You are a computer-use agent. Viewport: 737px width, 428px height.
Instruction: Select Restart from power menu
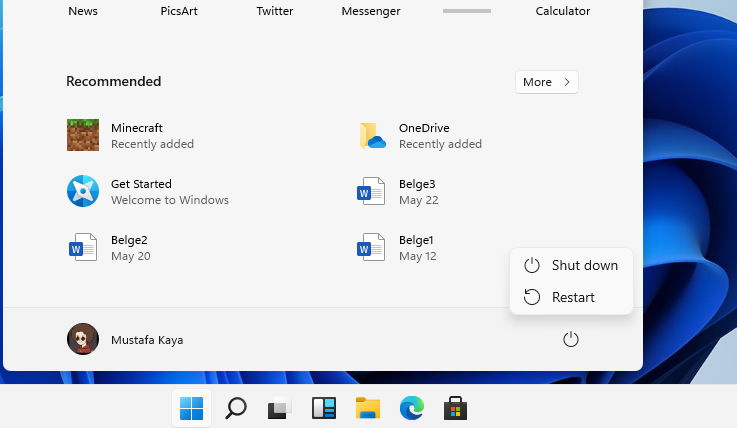tap(571, 297)
